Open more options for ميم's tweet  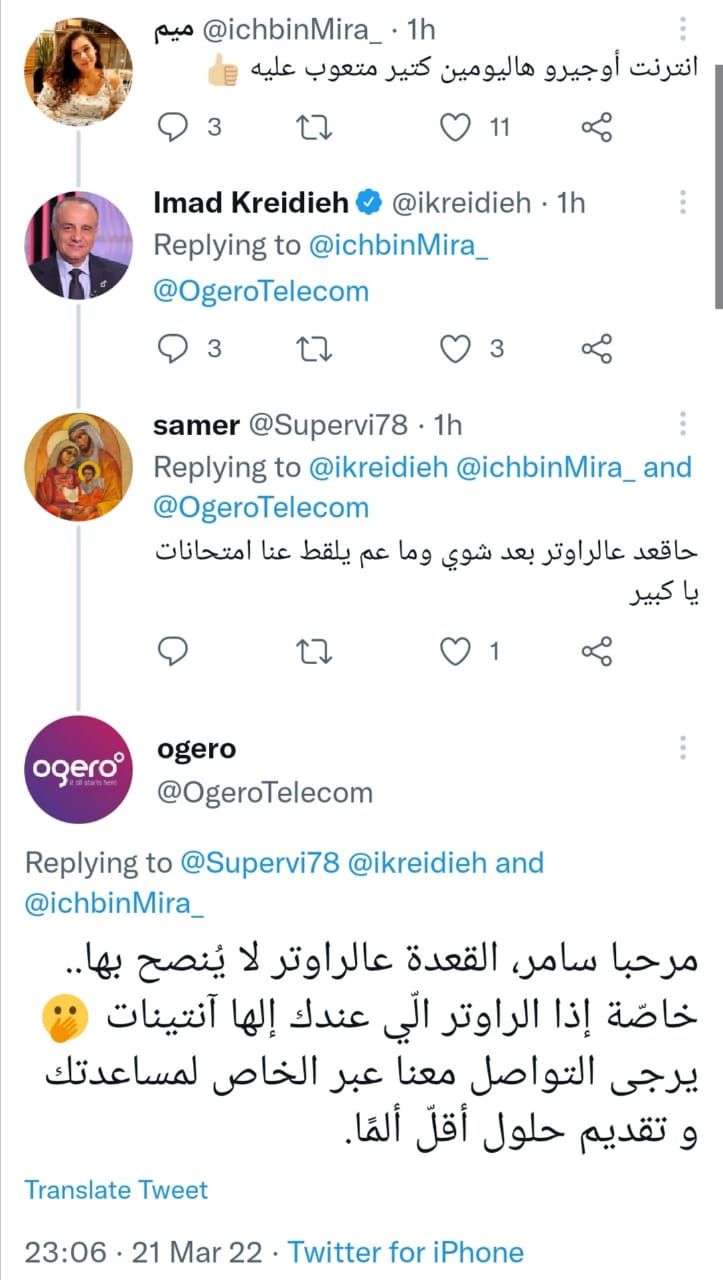(684, 32)
